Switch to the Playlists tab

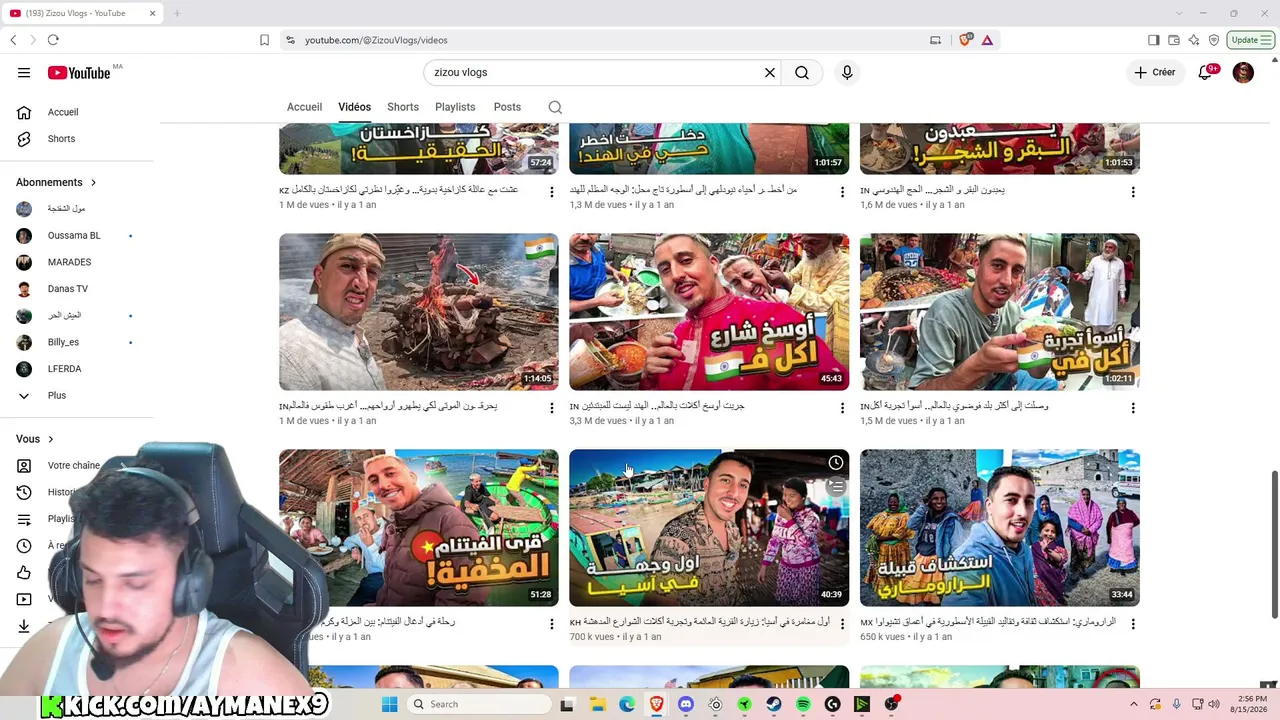point(455,107)
